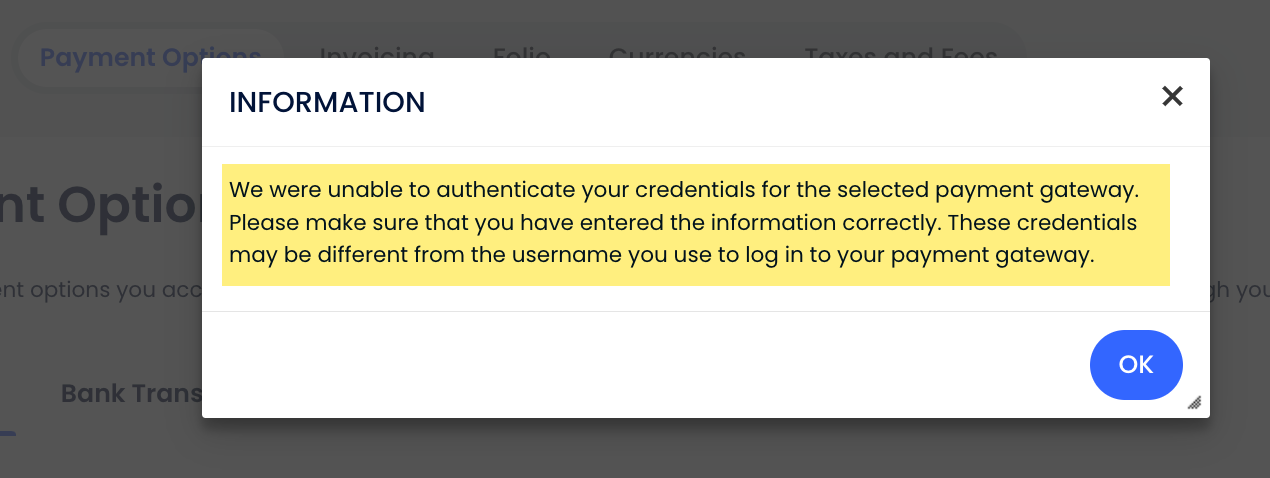1270x478 pixels.
Task: Go to the Currencies tab
Action: [x=677, y=50]
